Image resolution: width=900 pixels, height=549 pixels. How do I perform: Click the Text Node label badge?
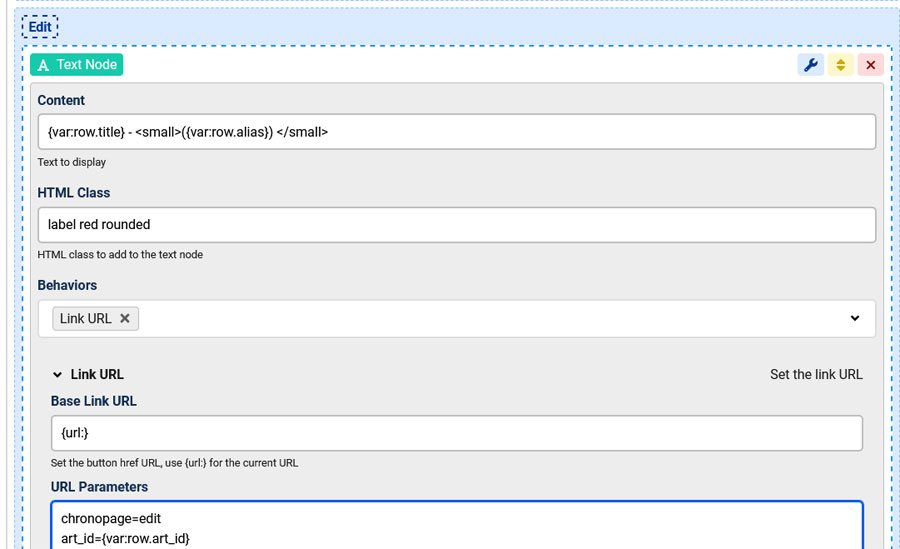point(76,65)
